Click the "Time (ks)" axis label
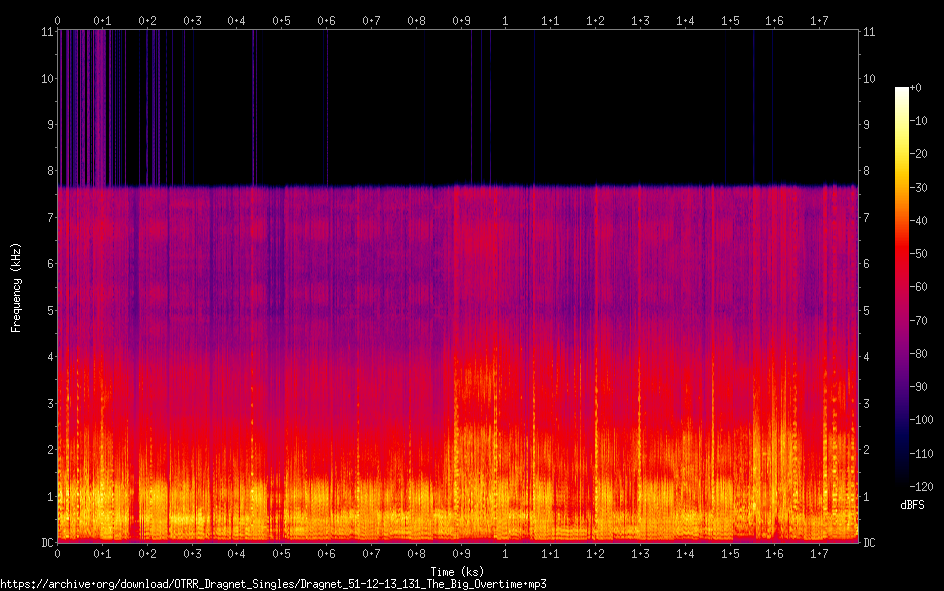 click(457, 570)
